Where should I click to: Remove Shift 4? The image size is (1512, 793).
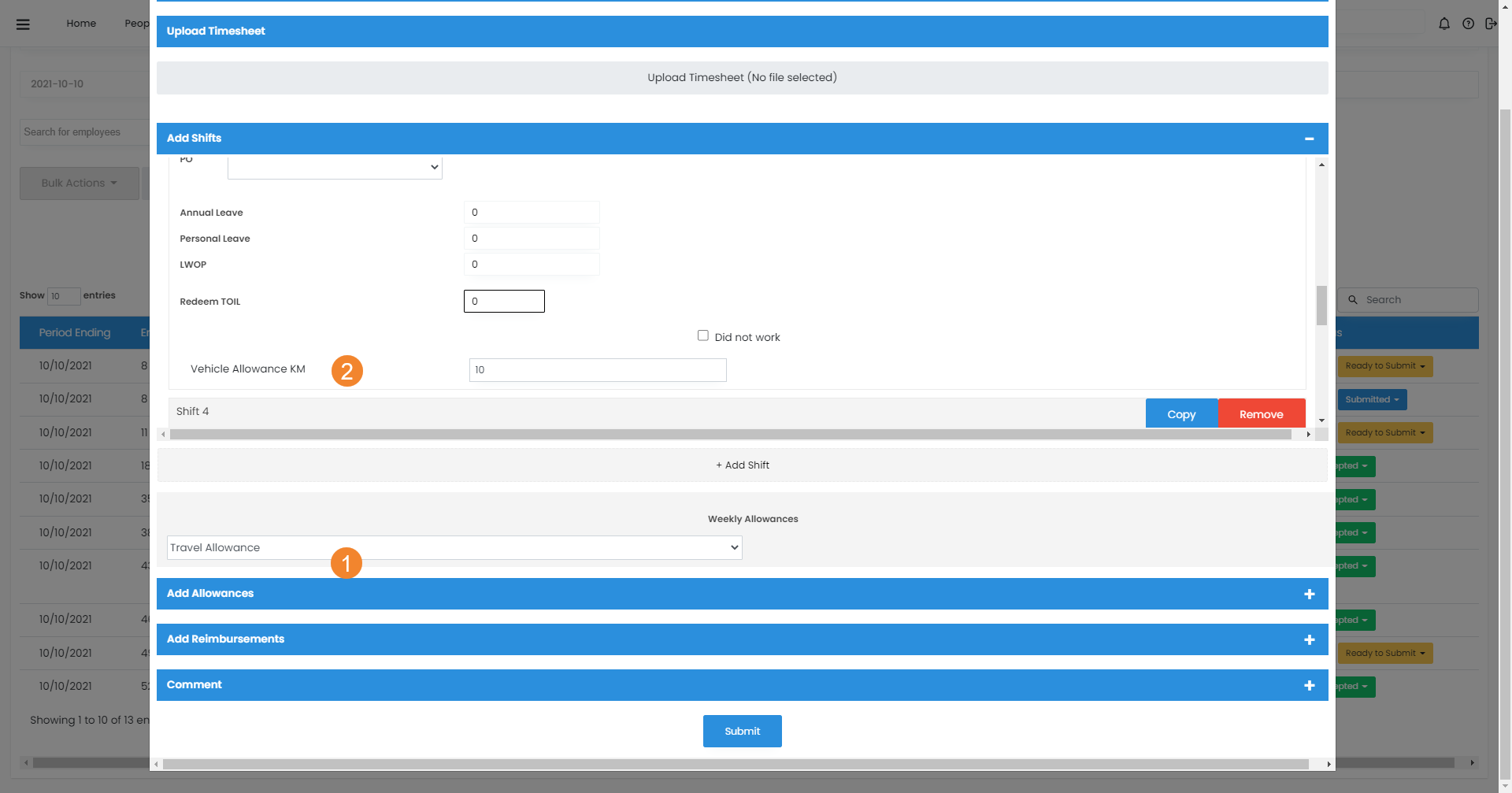[1261, 414]
